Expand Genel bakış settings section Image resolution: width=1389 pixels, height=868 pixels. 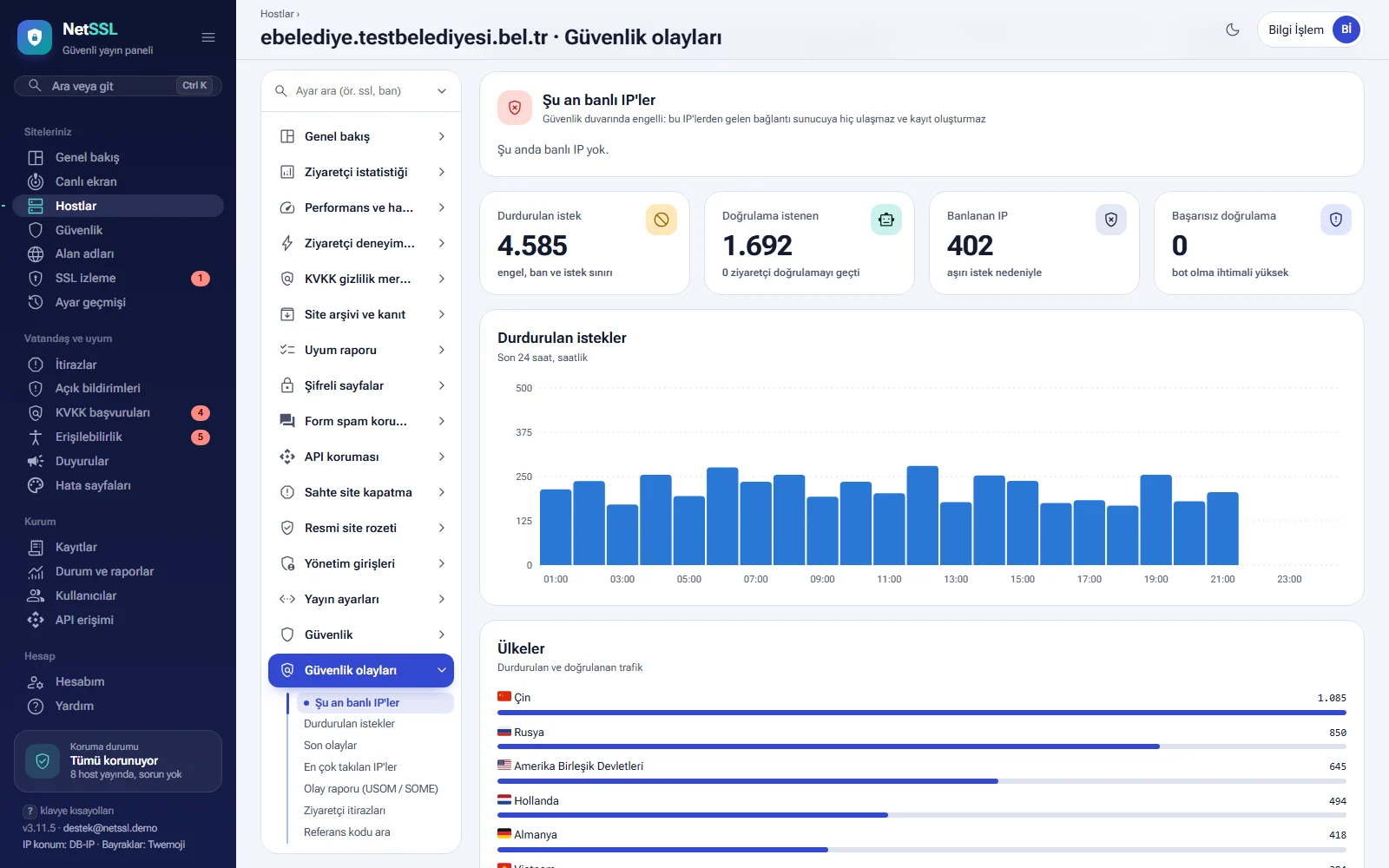(x=361, y=136)
